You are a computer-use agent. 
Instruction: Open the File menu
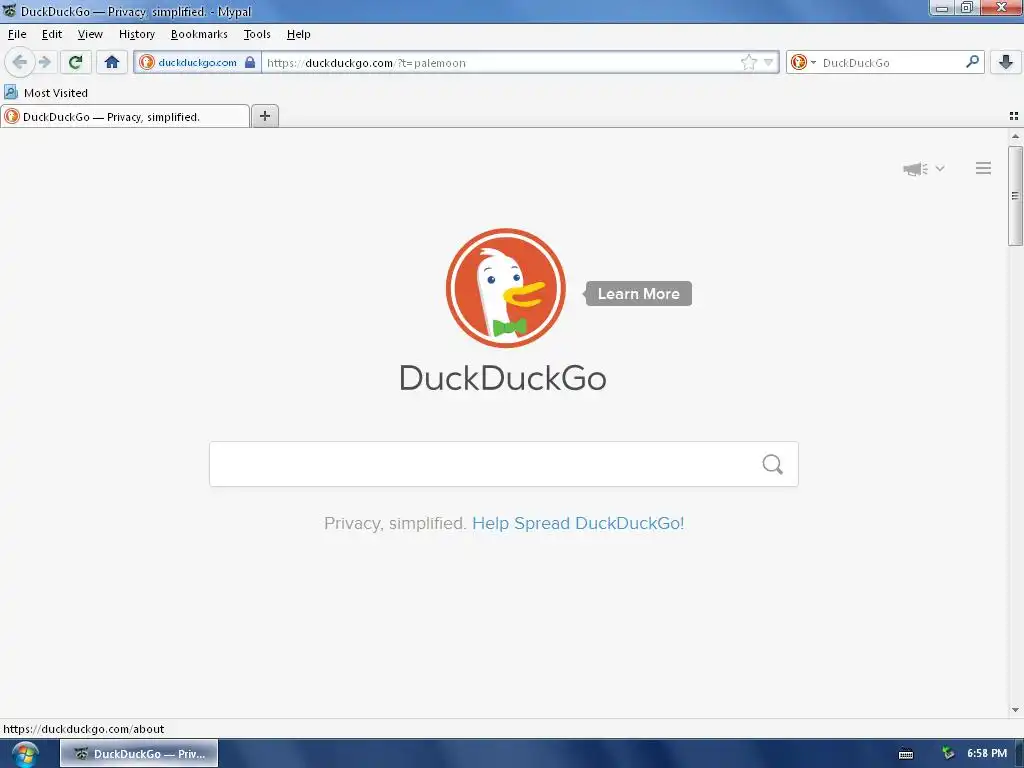(x=17, y=34)
